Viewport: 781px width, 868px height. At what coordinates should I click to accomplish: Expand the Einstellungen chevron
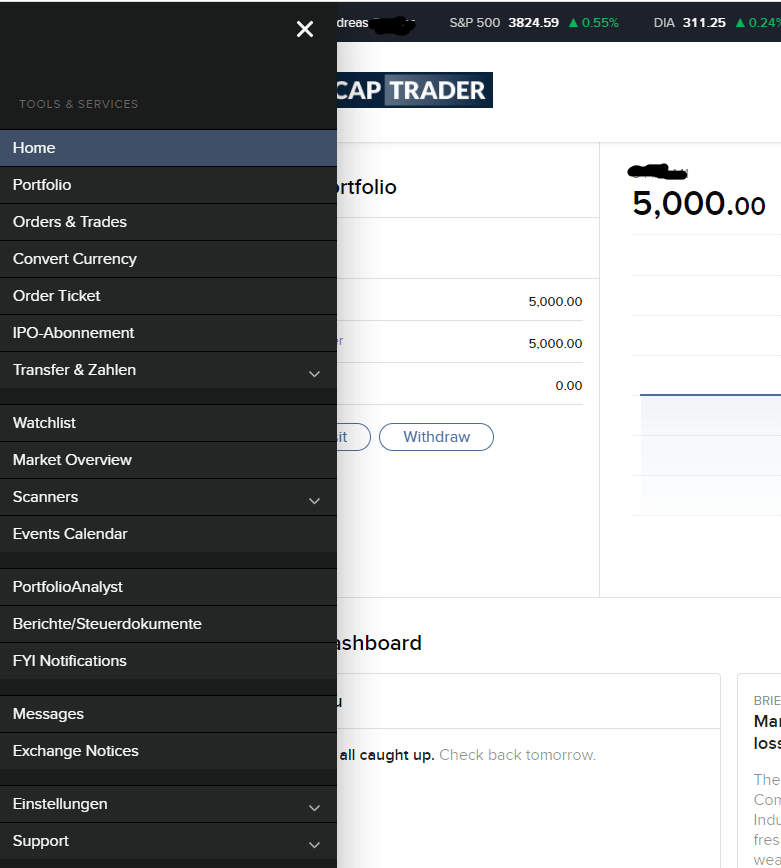click(x=314, y=808)
